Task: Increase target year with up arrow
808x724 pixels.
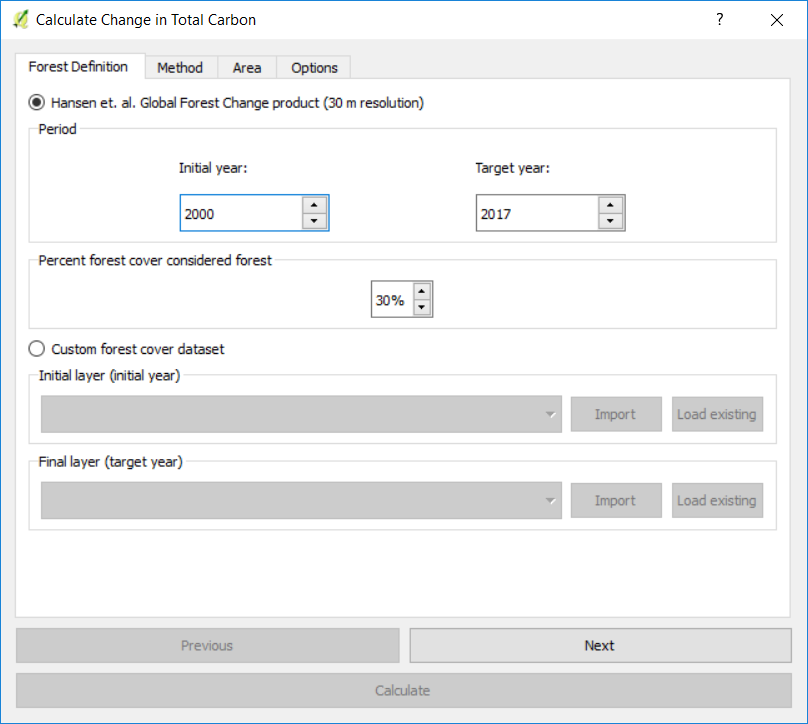Action: pos(611,205)
